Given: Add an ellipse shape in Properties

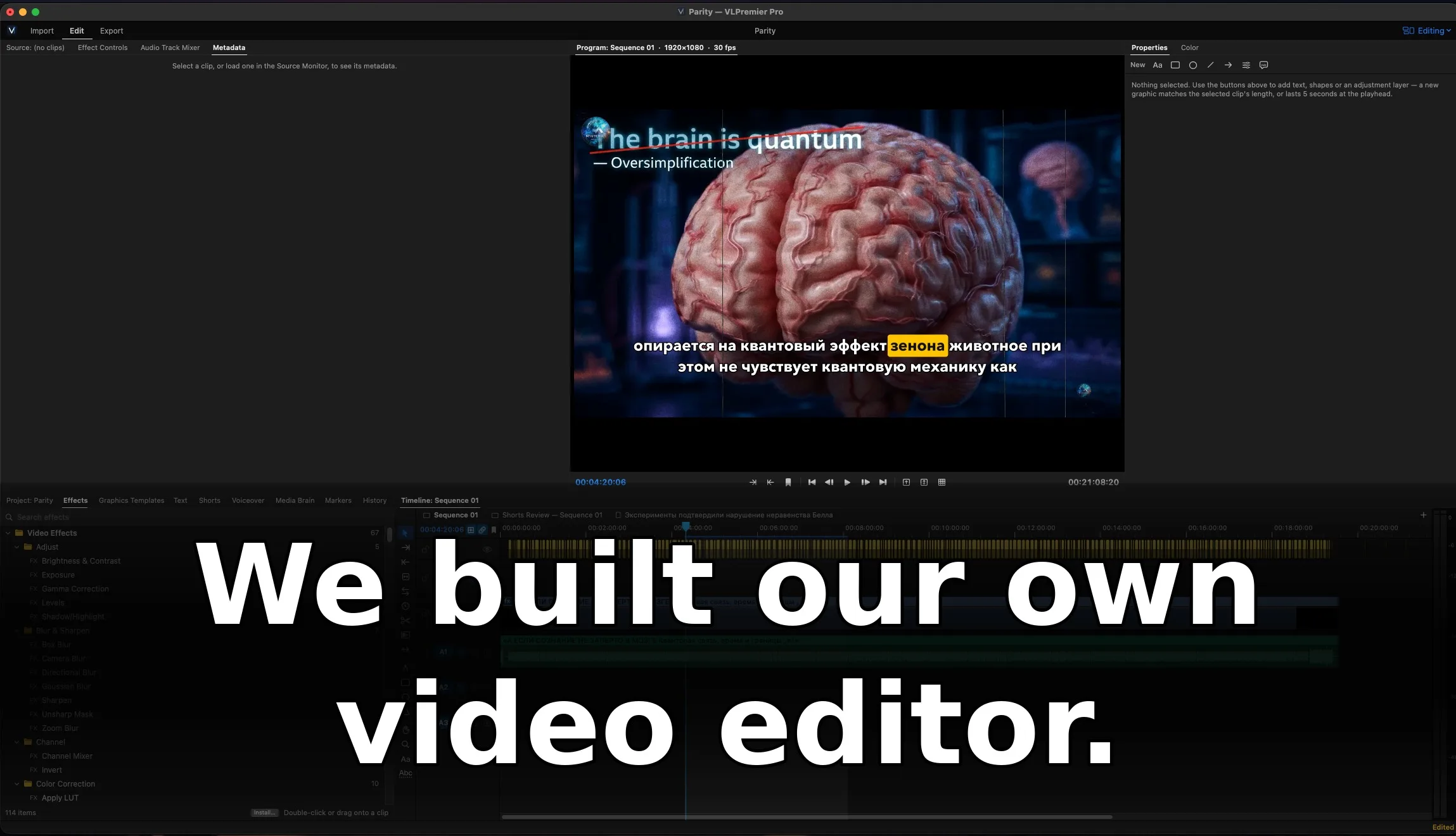Looking at the screenshot, I should [x=1193, y=65].
